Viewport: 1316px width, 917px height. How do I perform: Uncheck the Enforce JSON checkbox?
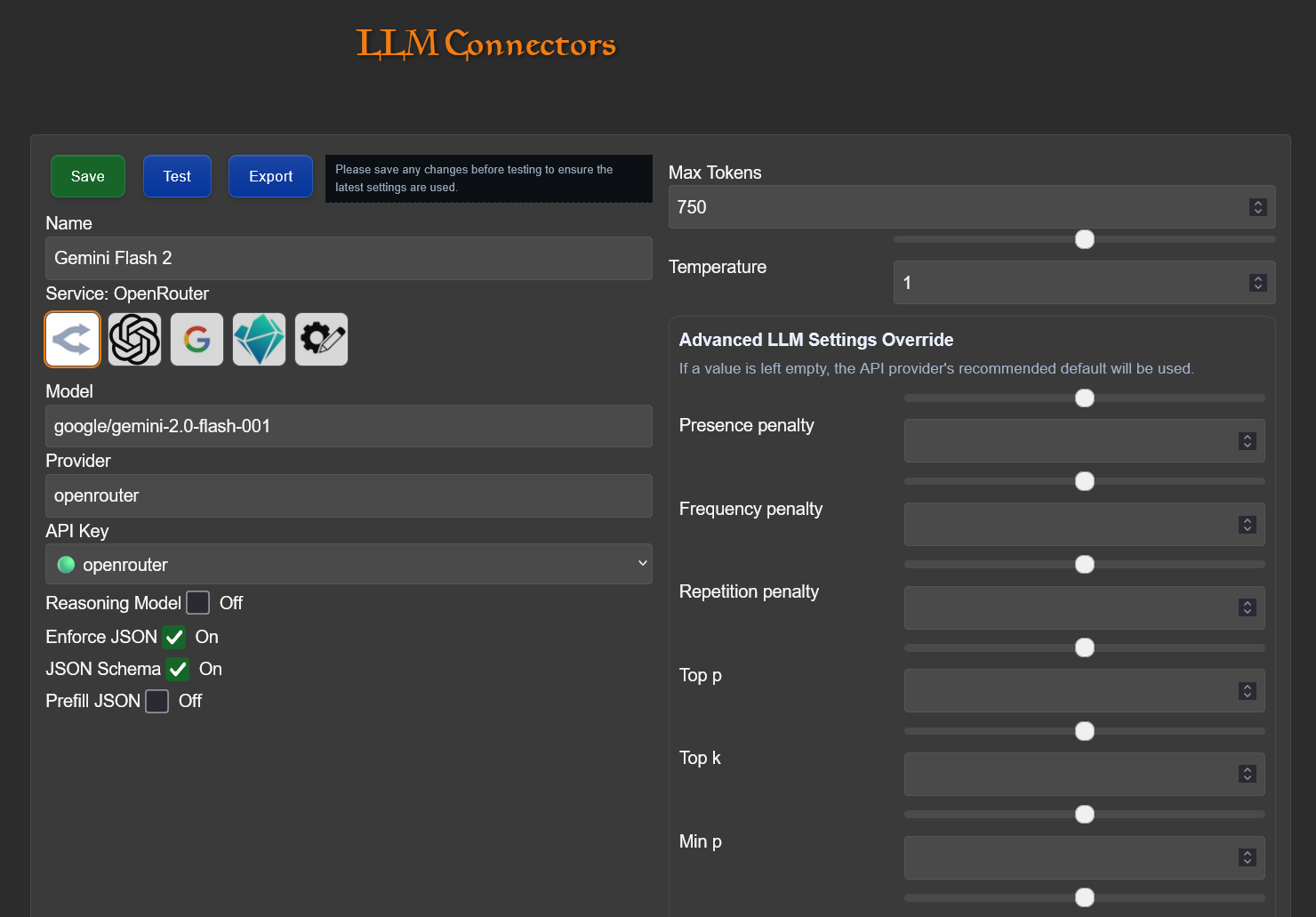click(174, 637)
